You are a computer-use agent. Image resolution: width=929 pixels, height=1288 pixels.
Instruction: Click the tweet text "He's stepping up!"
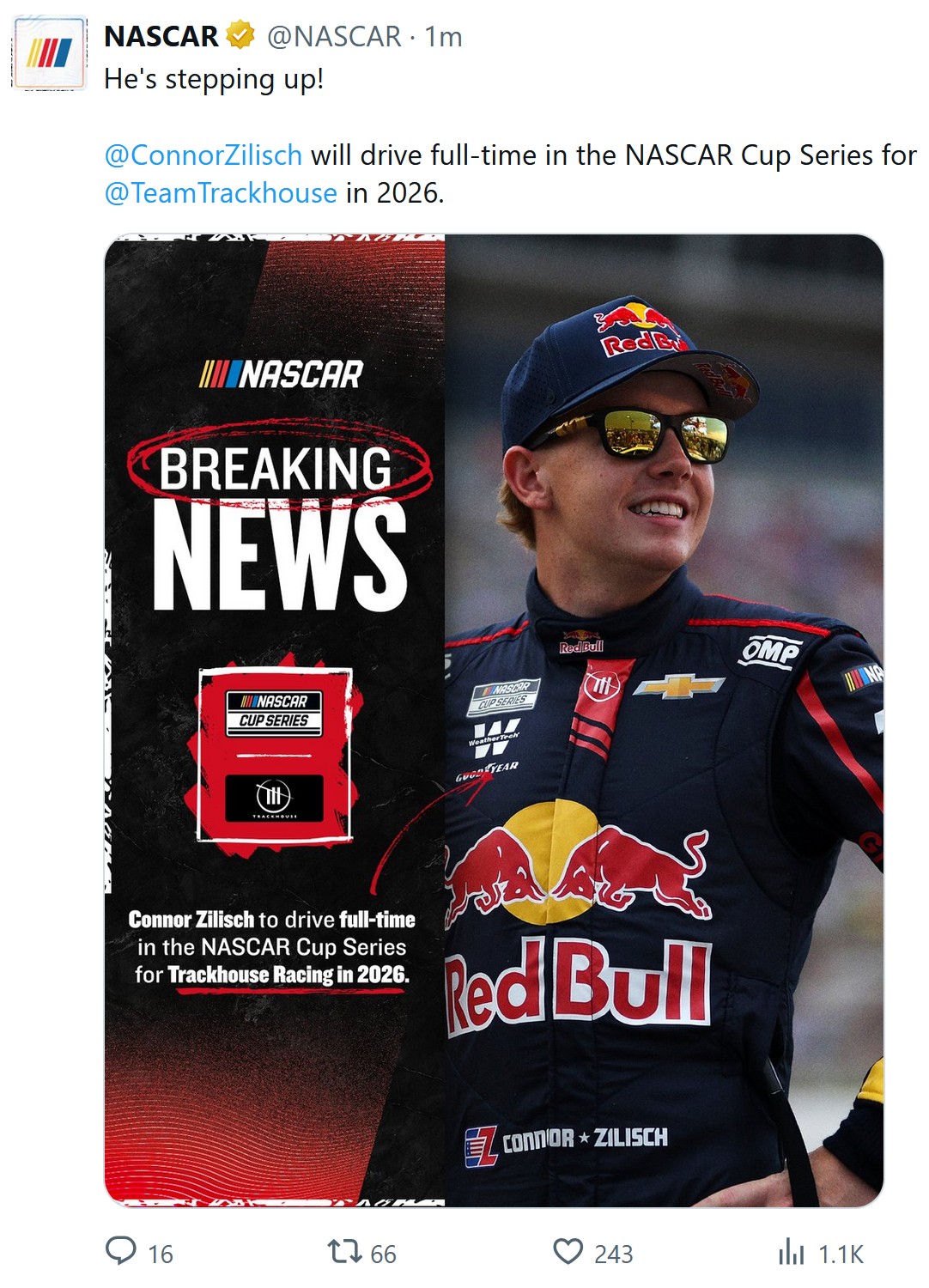[214, 79]
